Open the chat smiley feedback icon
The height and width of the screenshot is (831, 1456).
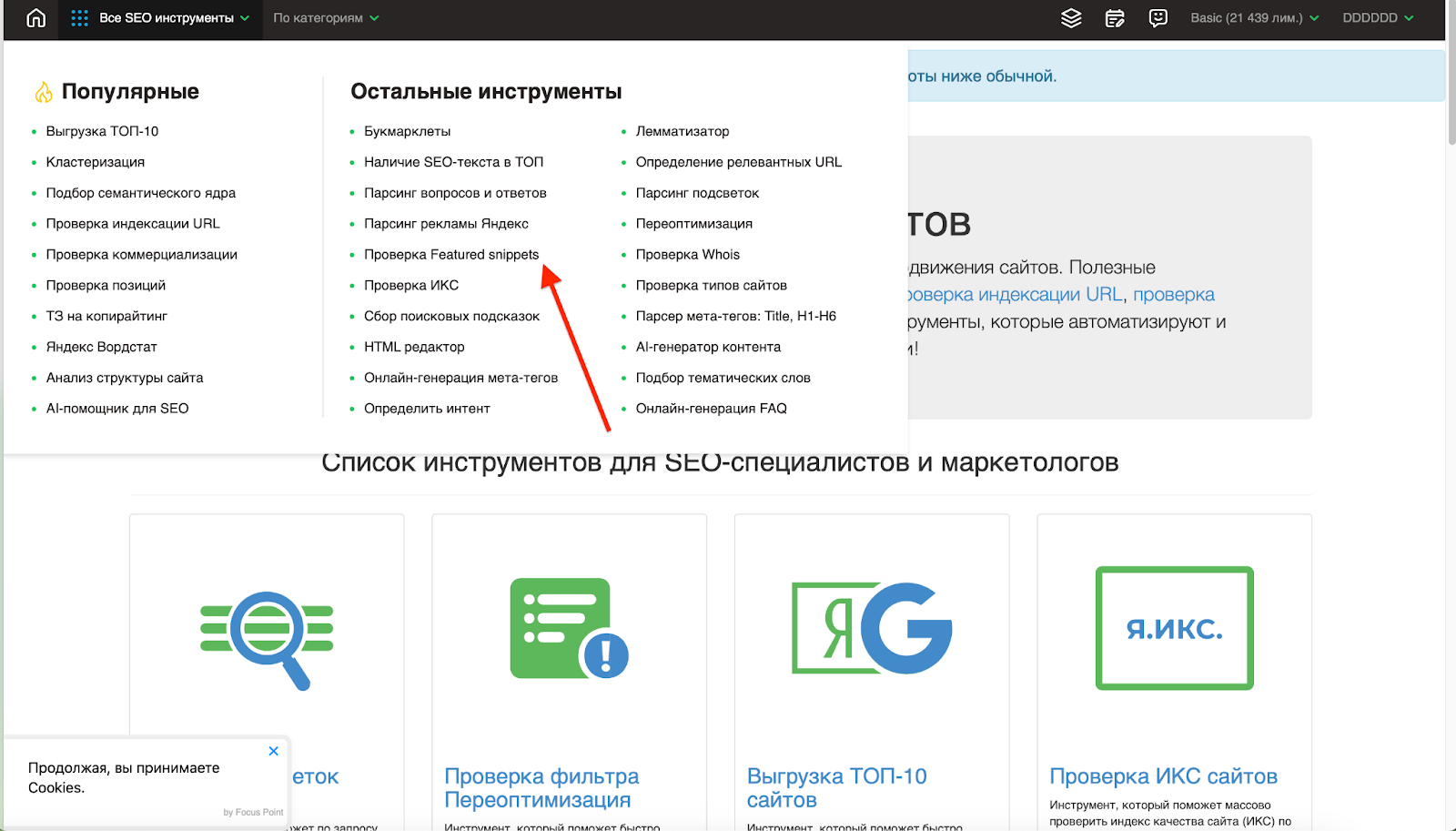coord(1158,18)
